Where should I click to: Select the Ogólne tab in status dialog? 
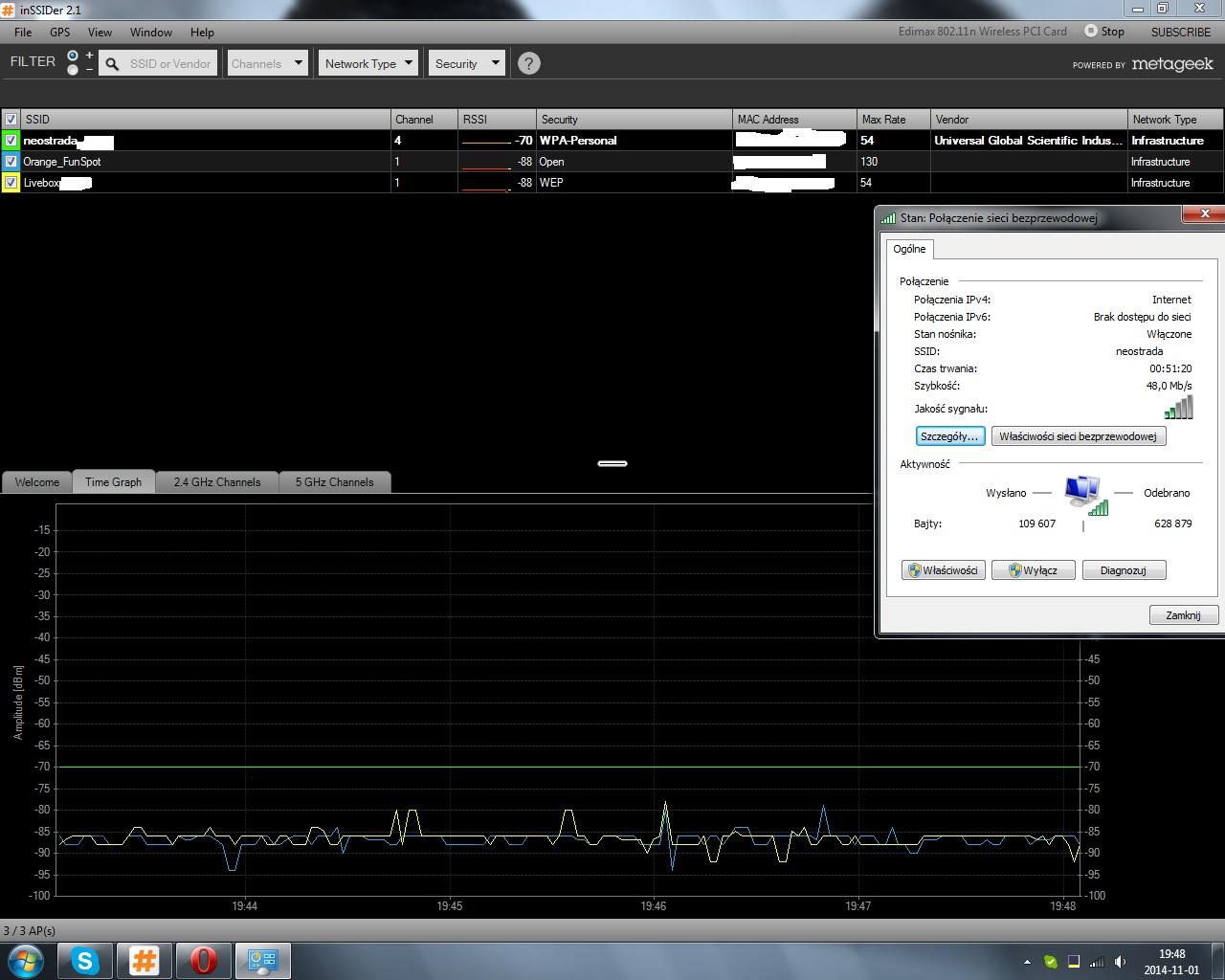(909, 249)
